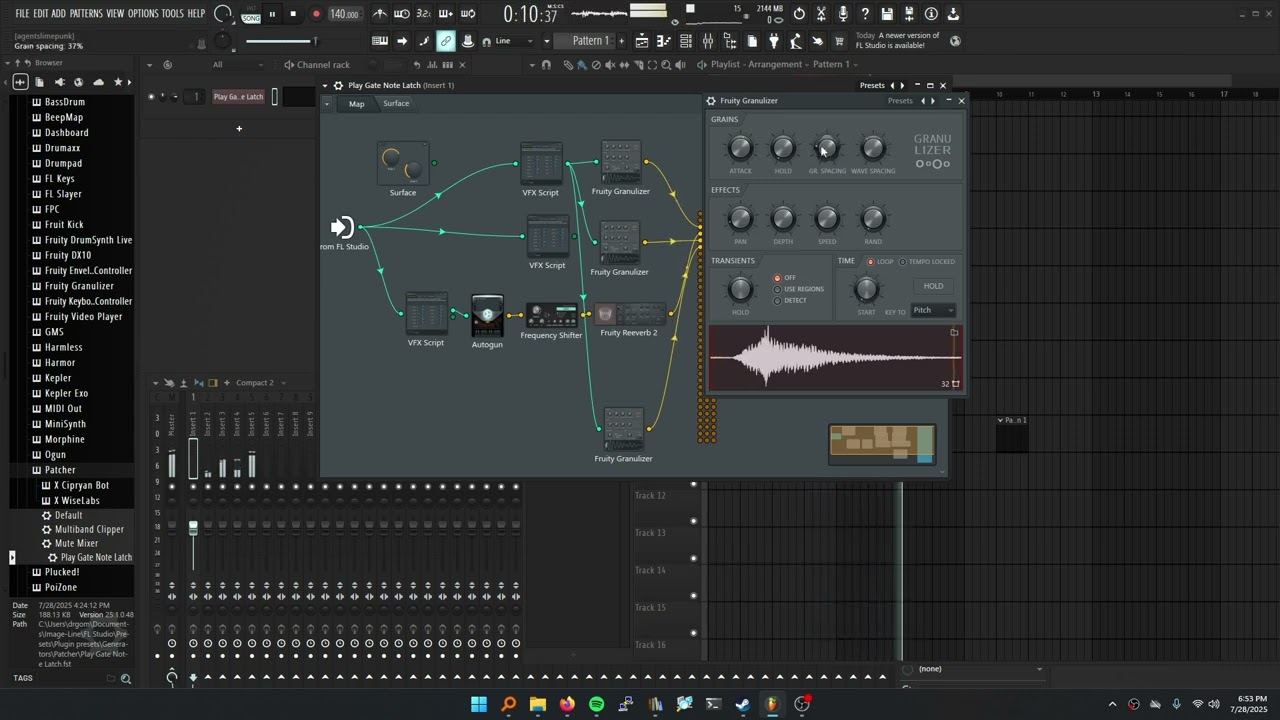Open the Patcher window options arrow menu
The height and width of the screenshot is (720, 1280).
point(325,86)
